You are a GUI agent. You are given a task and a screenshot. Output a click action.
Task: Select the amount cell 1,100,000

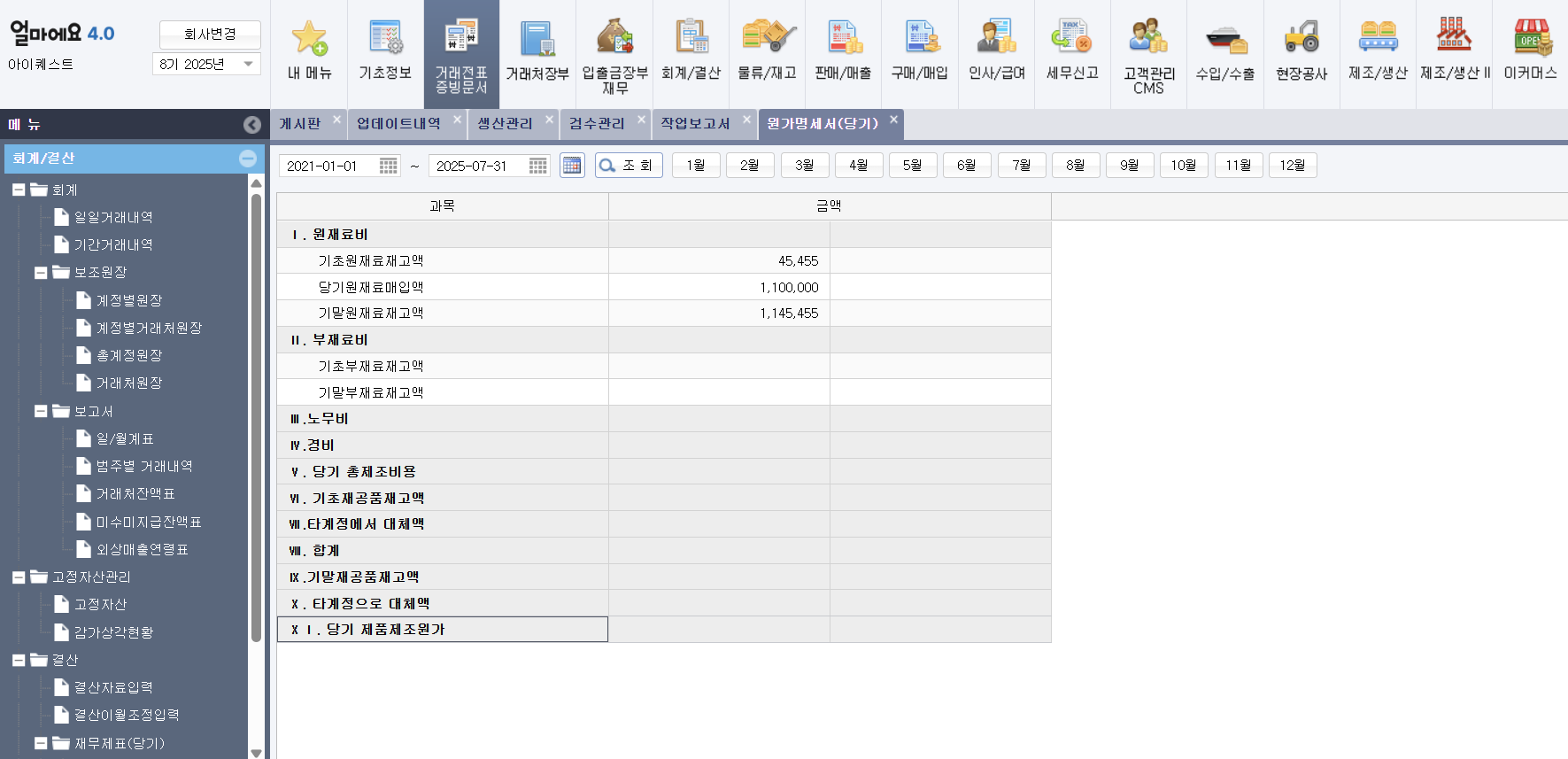pos(719,287)
